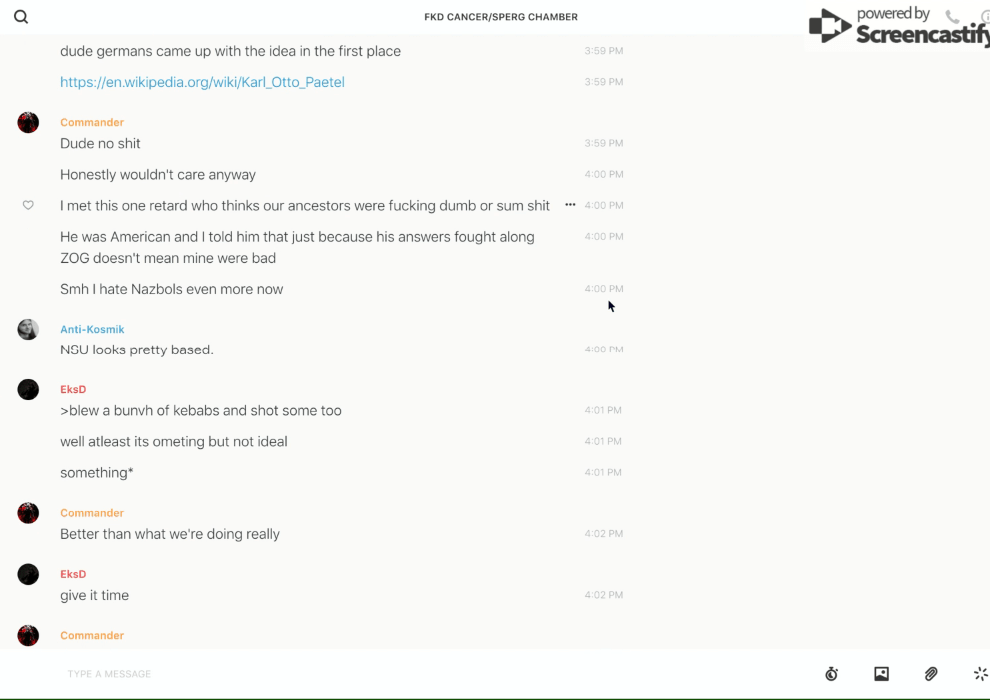This screenshot has height=700, width=990.
Task: Click EksD's avatar beside "give it time"
Action: tap(28, 574)
